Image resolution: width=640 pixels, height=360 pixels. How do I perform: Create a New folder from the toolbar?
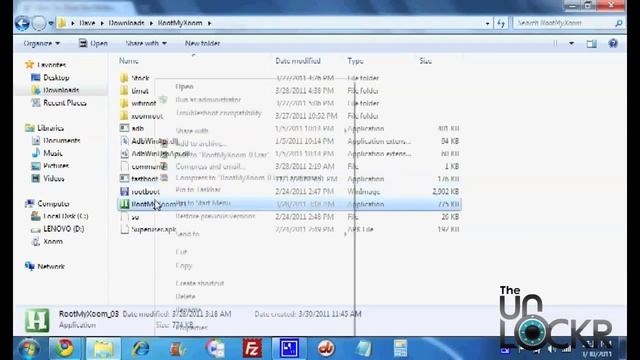[x=202, y=43]
